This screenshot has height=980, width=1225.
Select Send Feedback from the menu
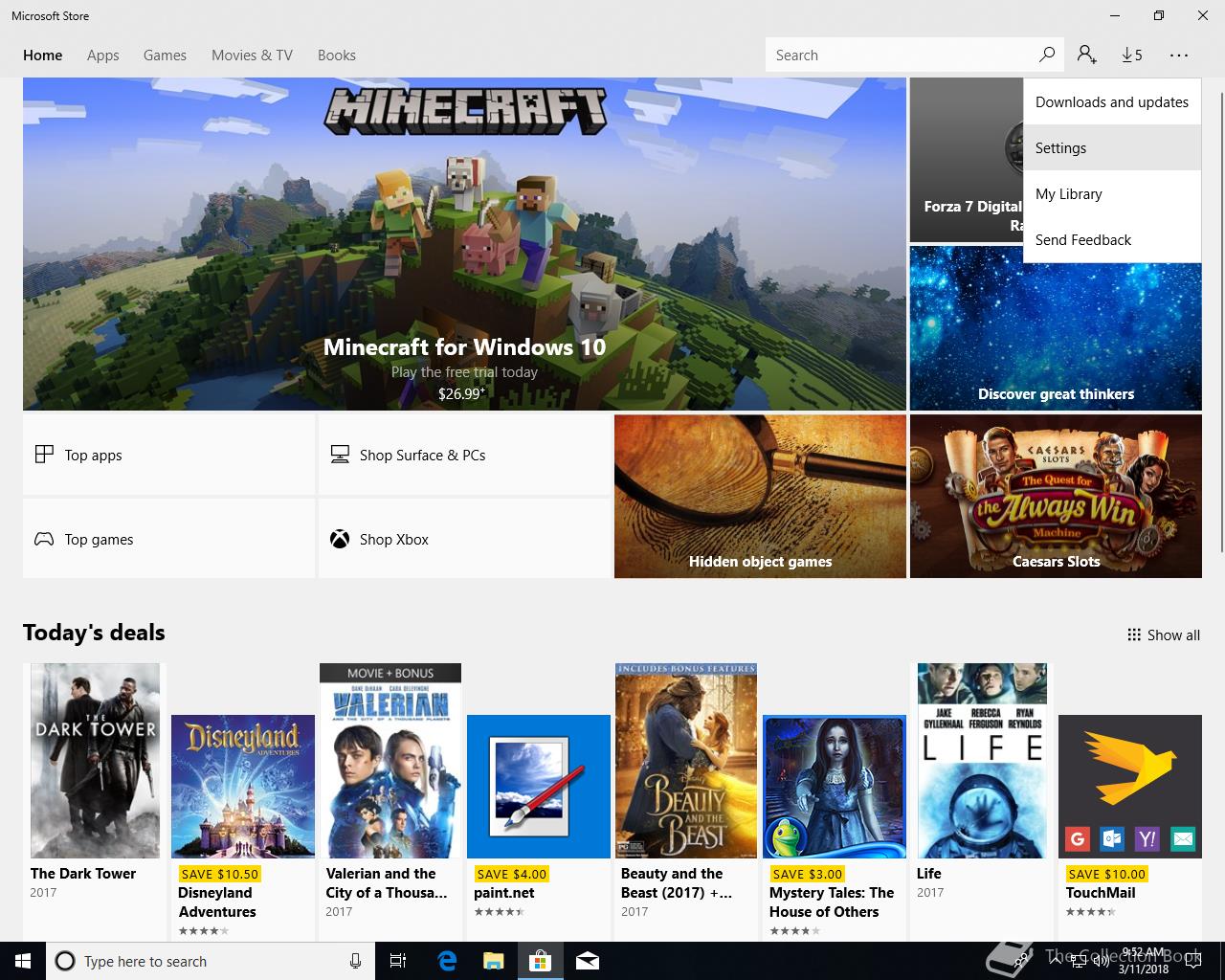(1112, 239)
